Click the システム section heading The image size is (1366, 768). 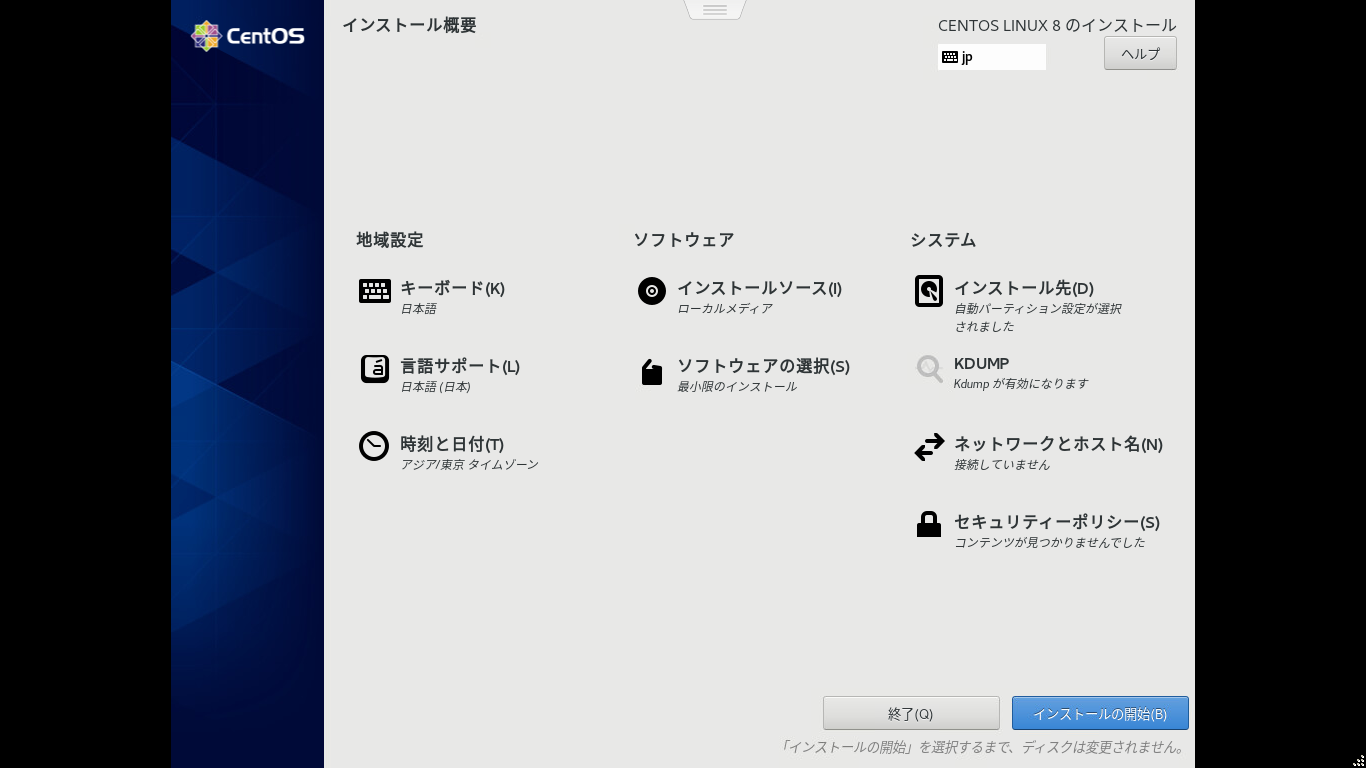tap(943, 240)
